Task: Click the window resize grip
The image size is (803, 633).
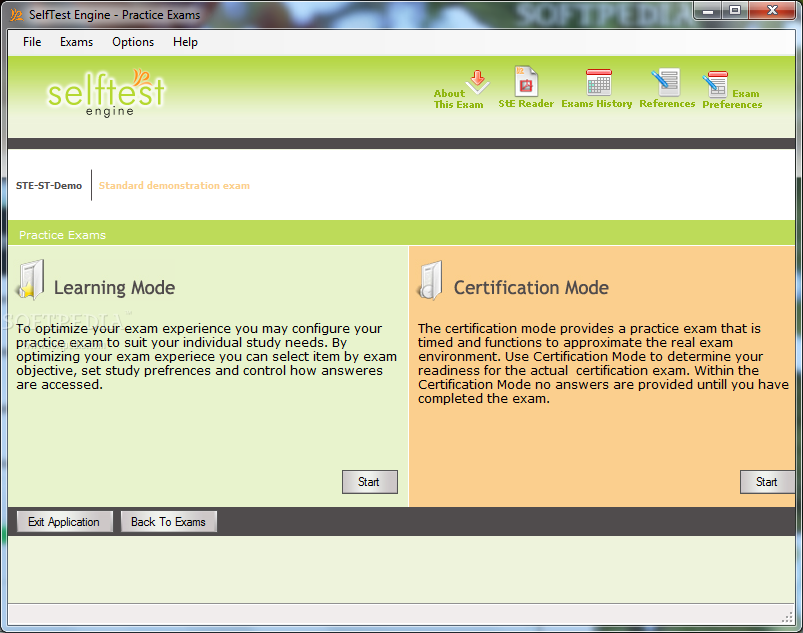Action: (x=787, y=618)
